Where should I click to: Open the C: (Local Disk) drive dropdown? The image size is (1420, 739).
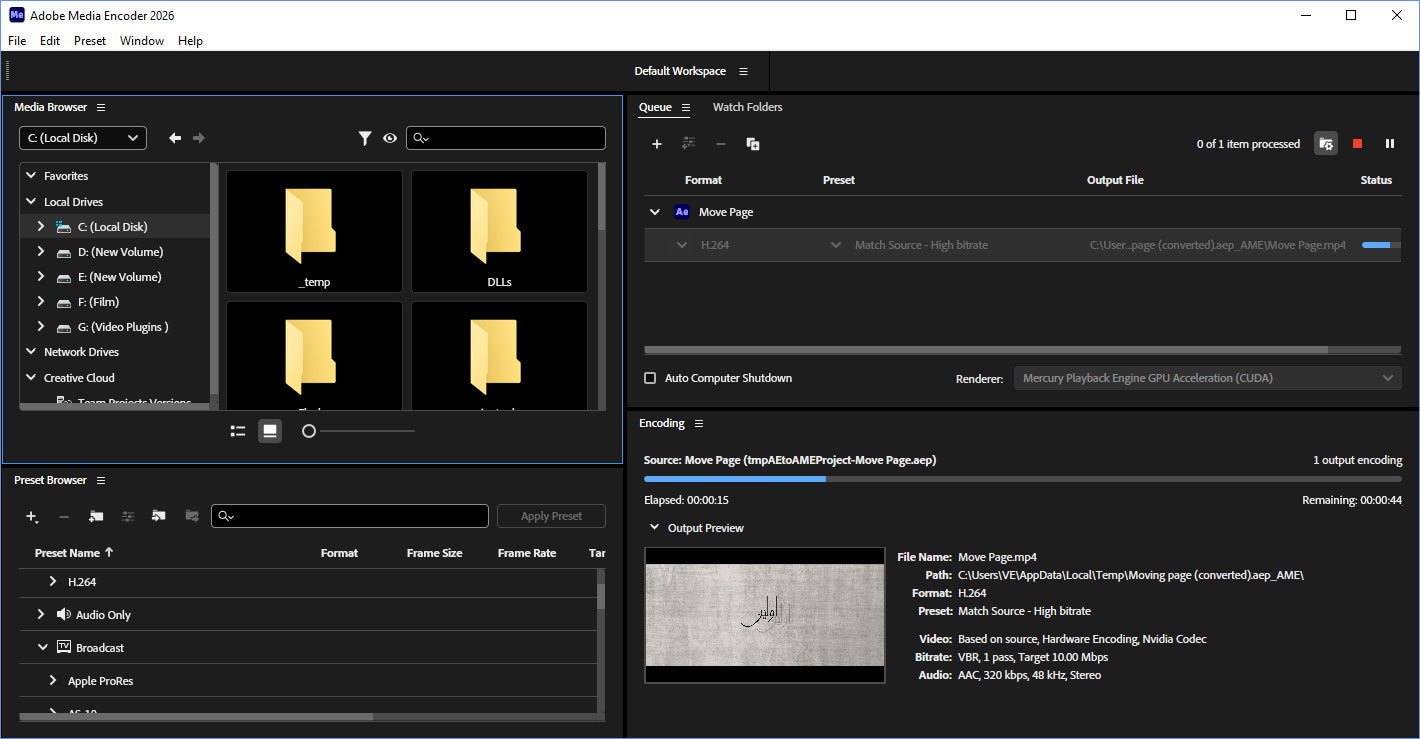tap(83, 138)
